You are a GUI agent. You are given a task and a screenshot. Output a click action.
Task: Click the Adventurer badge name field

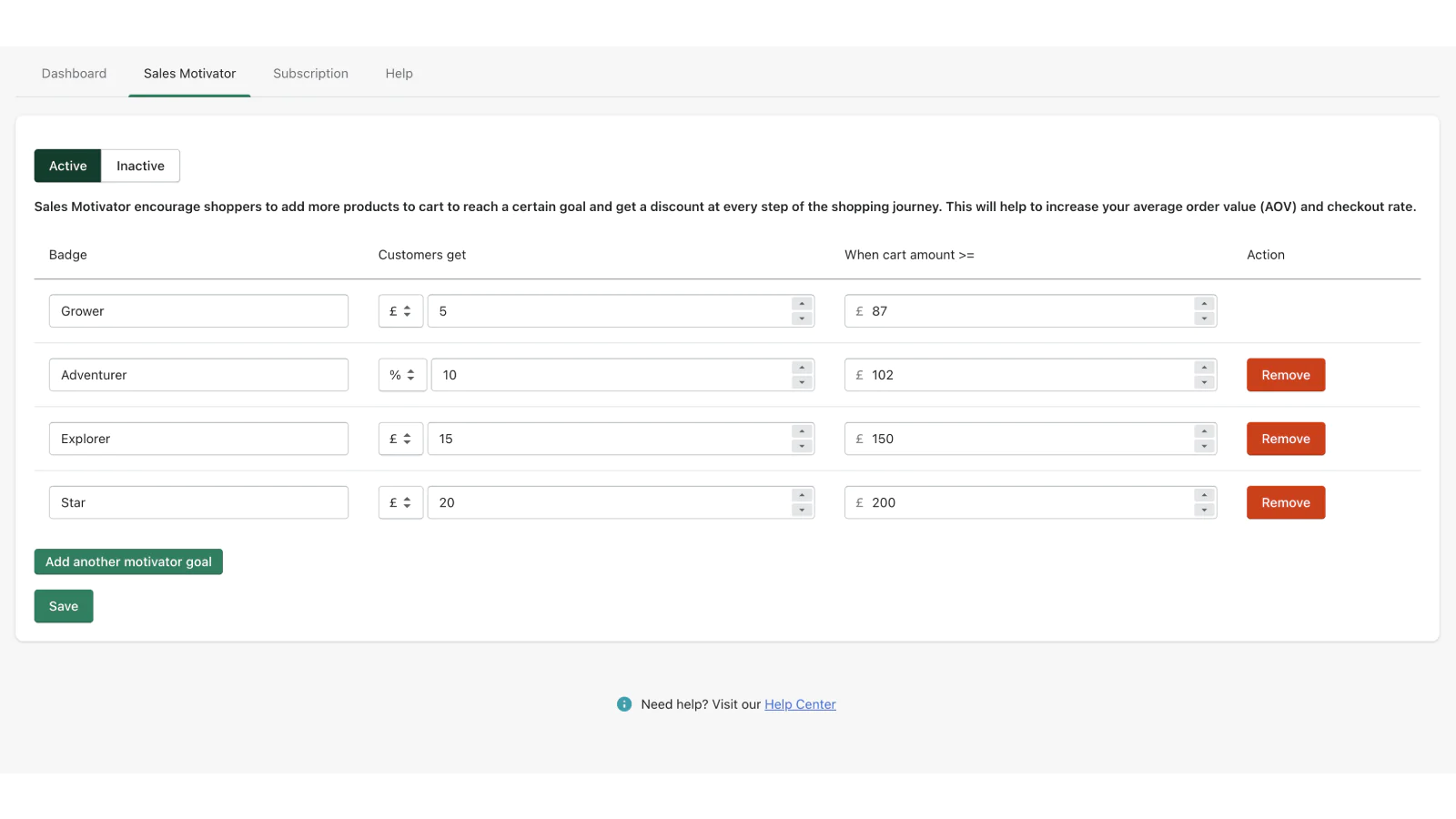[x=198, y=375]
